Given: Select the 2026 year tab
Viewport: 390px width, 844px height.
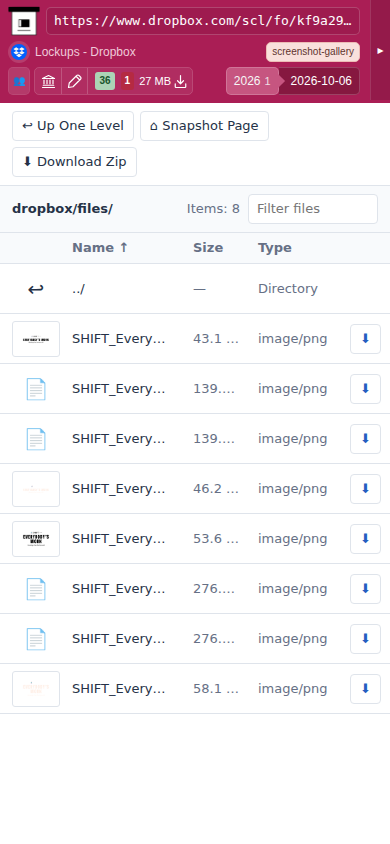Looking at the screenshot, I should click(x=252, y=81).
